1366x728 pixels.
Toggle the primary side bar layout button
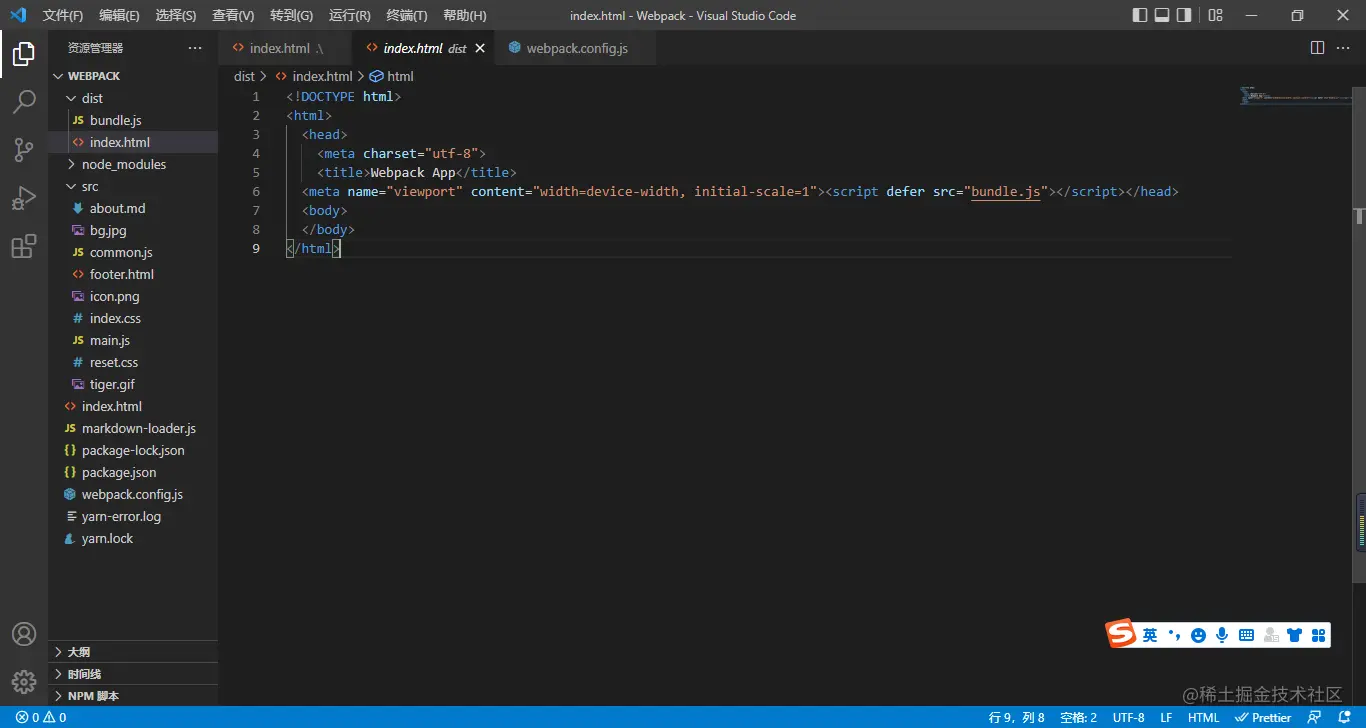[x=1140, y=15]
